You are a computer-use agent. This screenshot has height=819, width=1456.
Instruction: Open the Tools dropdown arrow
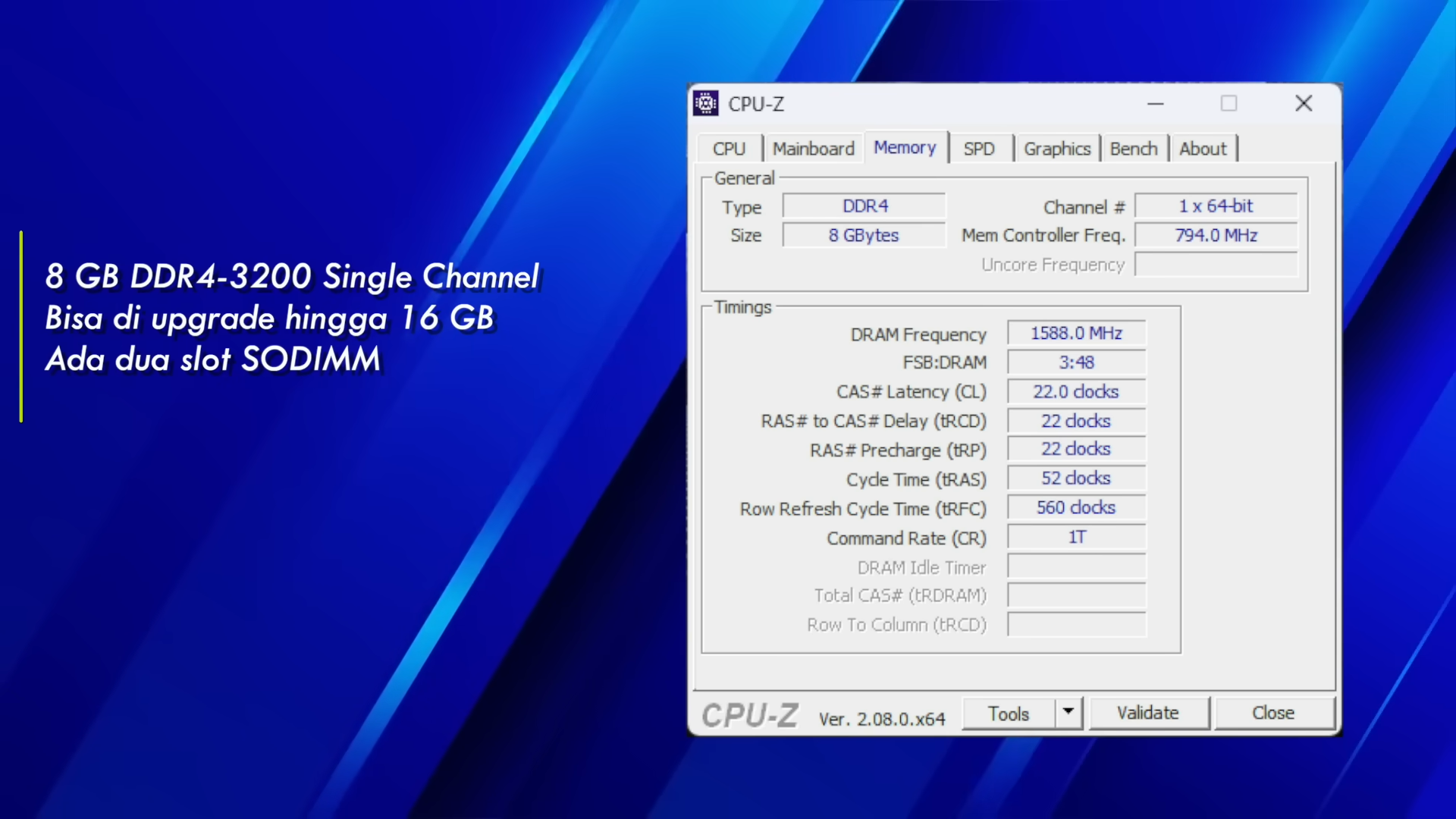pos(1068,712)
